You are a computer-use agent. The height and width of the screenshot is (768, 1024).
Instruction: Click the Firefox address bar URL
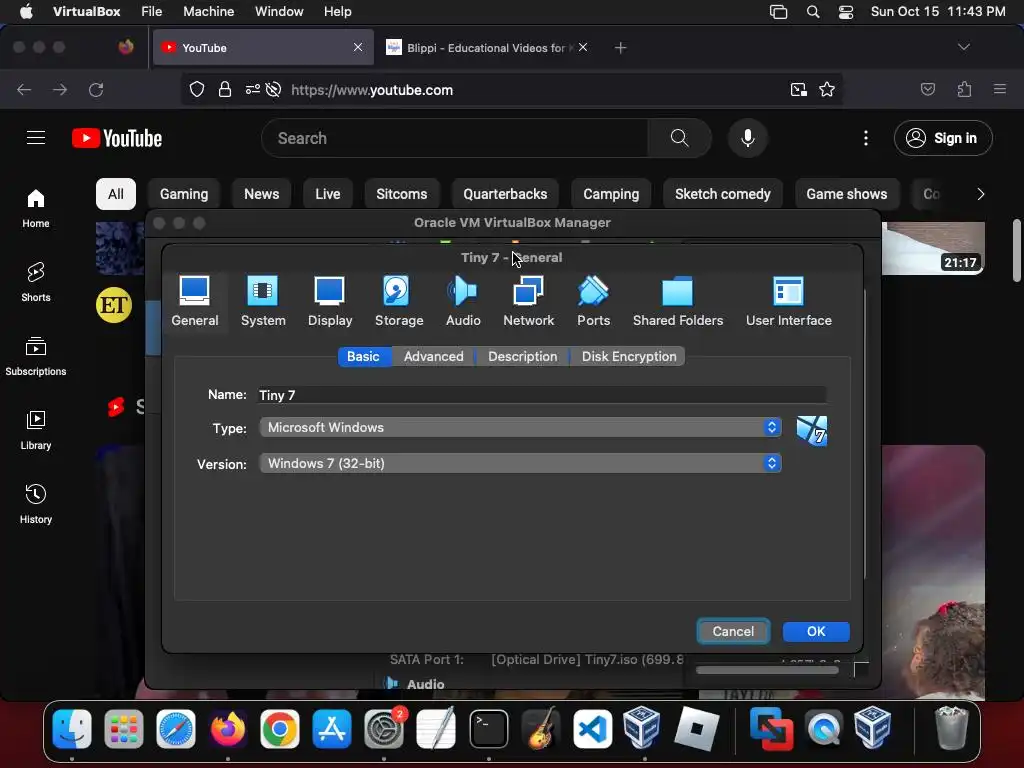tap(372, 90)
